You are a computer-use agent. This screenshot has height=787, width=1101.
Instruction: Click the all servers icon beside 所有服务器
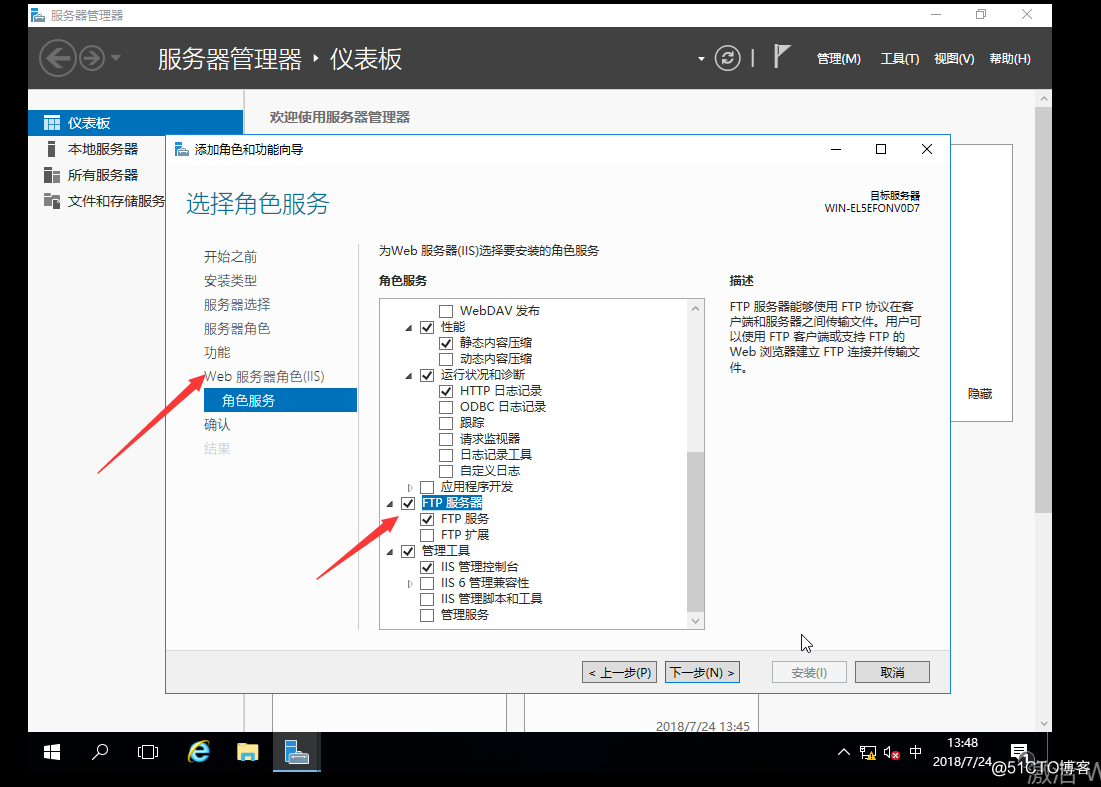coord(52,175)
